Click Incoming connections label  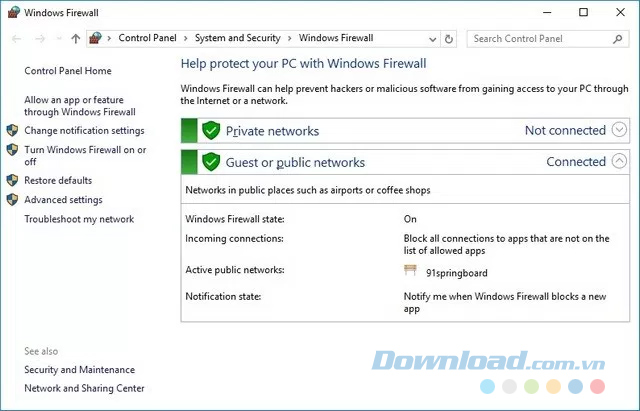234,239
